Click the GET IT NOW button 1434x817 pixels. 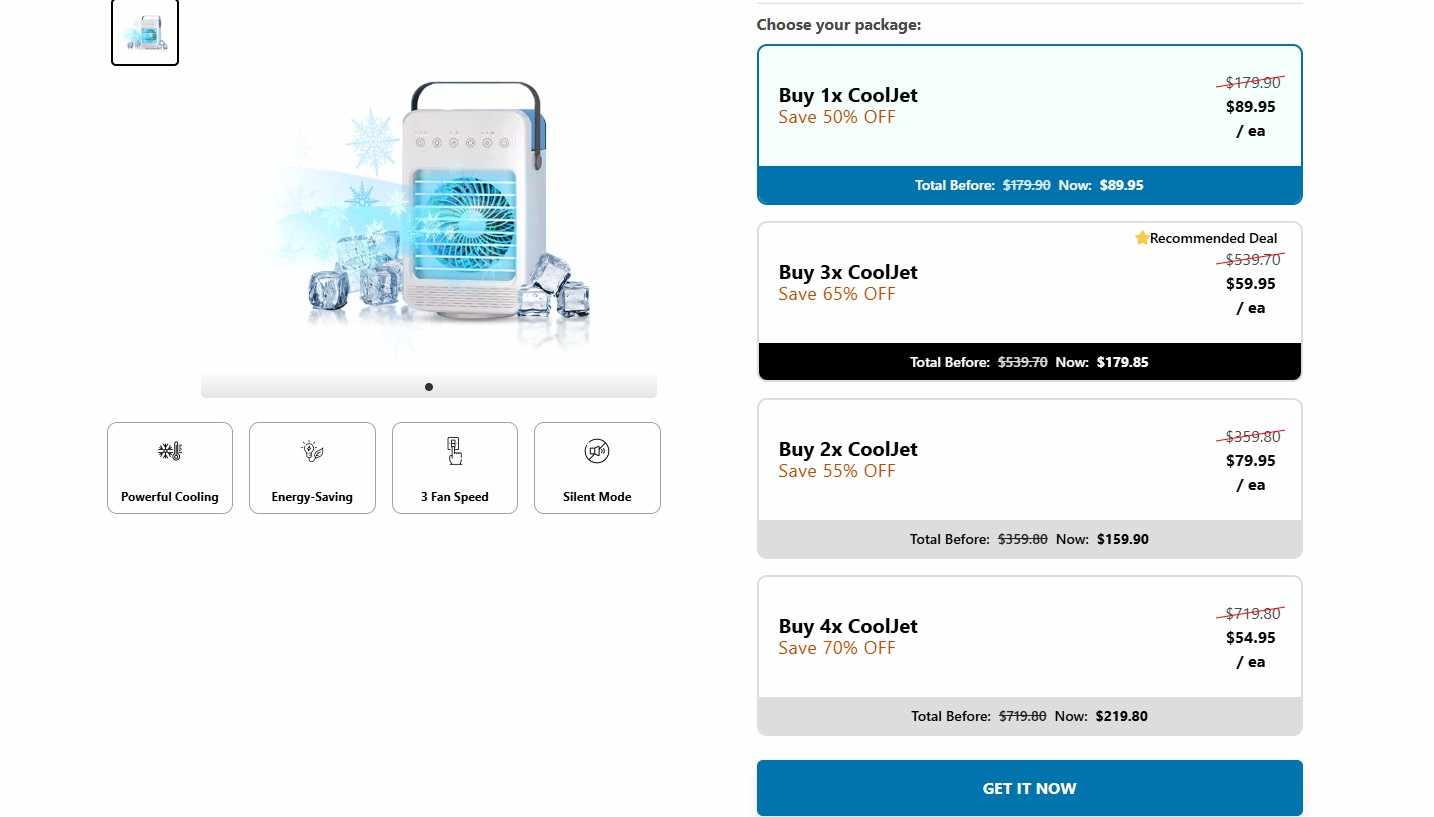tap(1030, 788)
